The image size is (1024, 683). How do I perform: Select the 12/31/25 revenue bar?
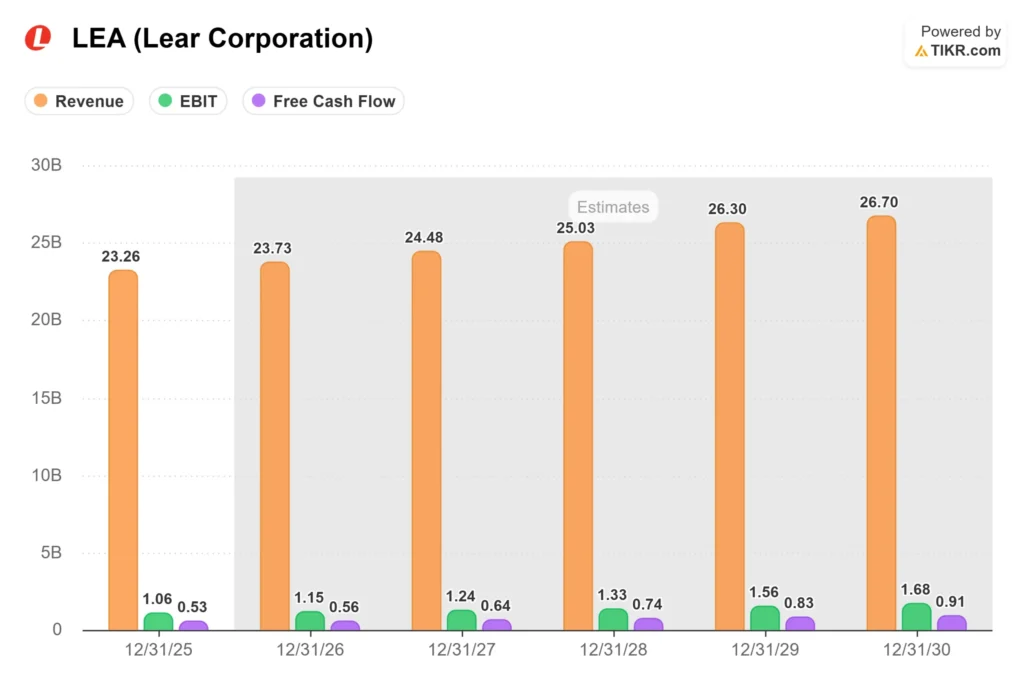[123, 450]
